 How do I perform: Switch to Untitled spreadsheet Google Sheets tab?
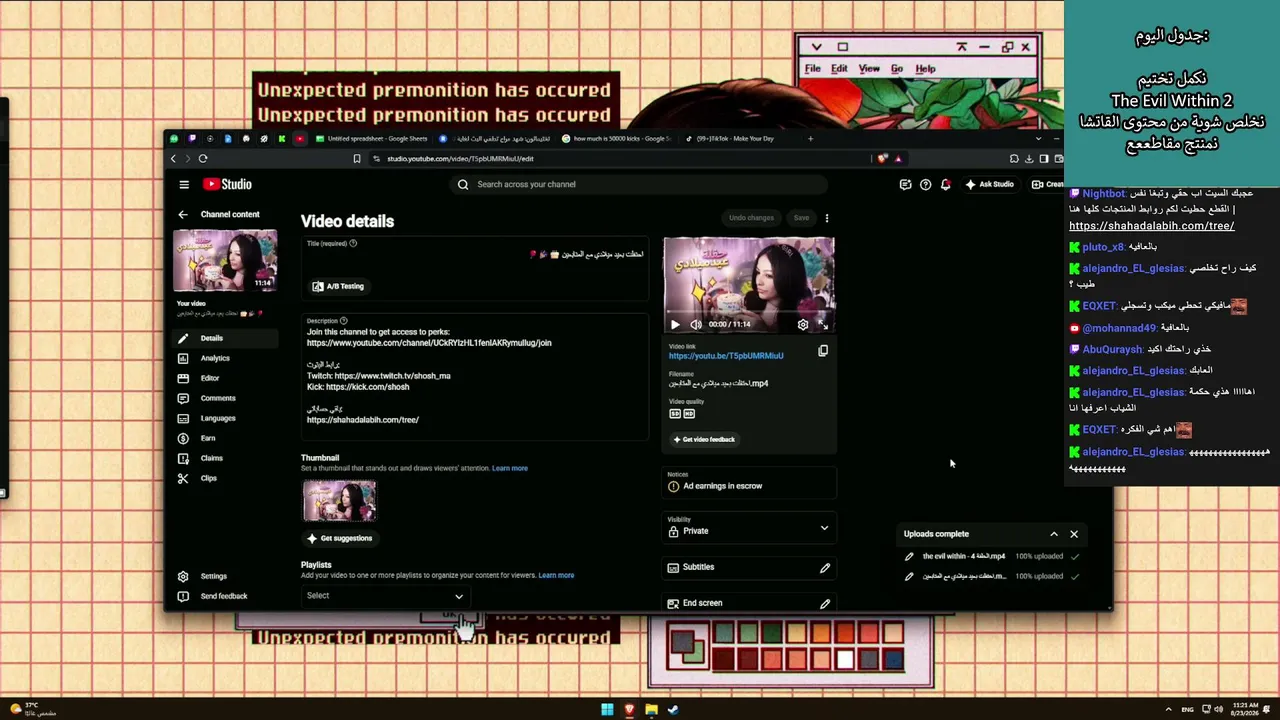pos(372,139)
